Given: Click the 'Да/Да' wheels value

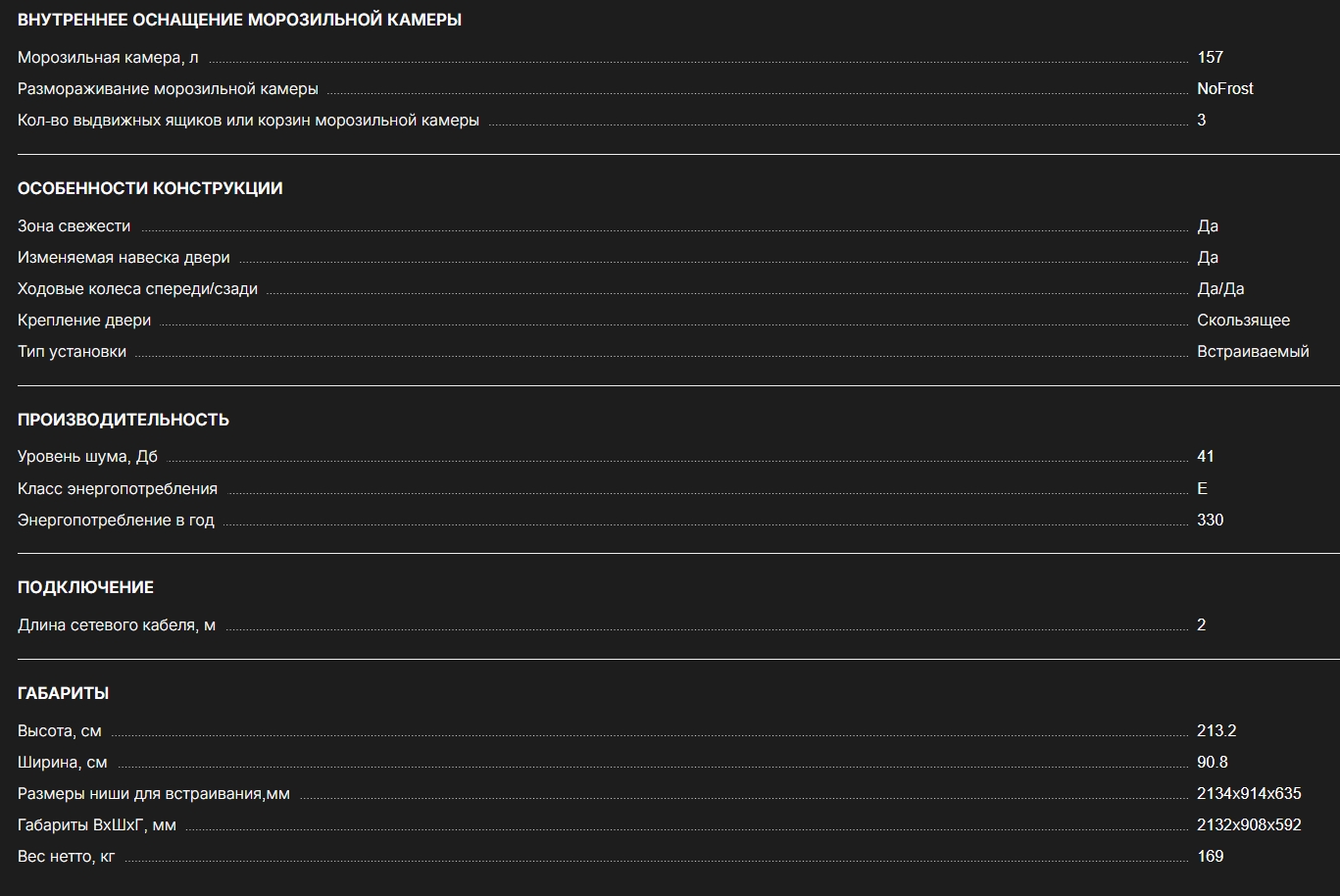Looking at the screenshot, I should (1220, 289).
